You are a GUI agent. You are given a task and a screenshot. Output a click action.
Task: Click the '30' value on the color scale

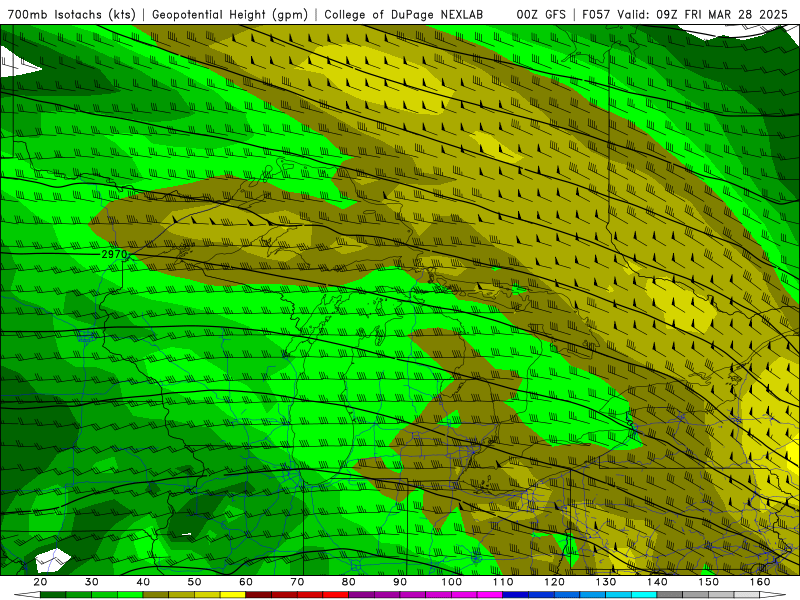click(x=92, y=582)
